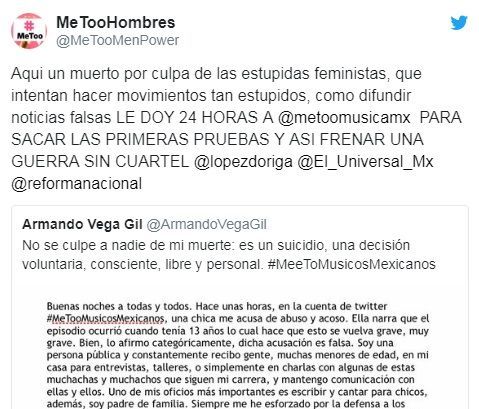Open quoted author name Armando Vega Gil

(x=82, y=224)
